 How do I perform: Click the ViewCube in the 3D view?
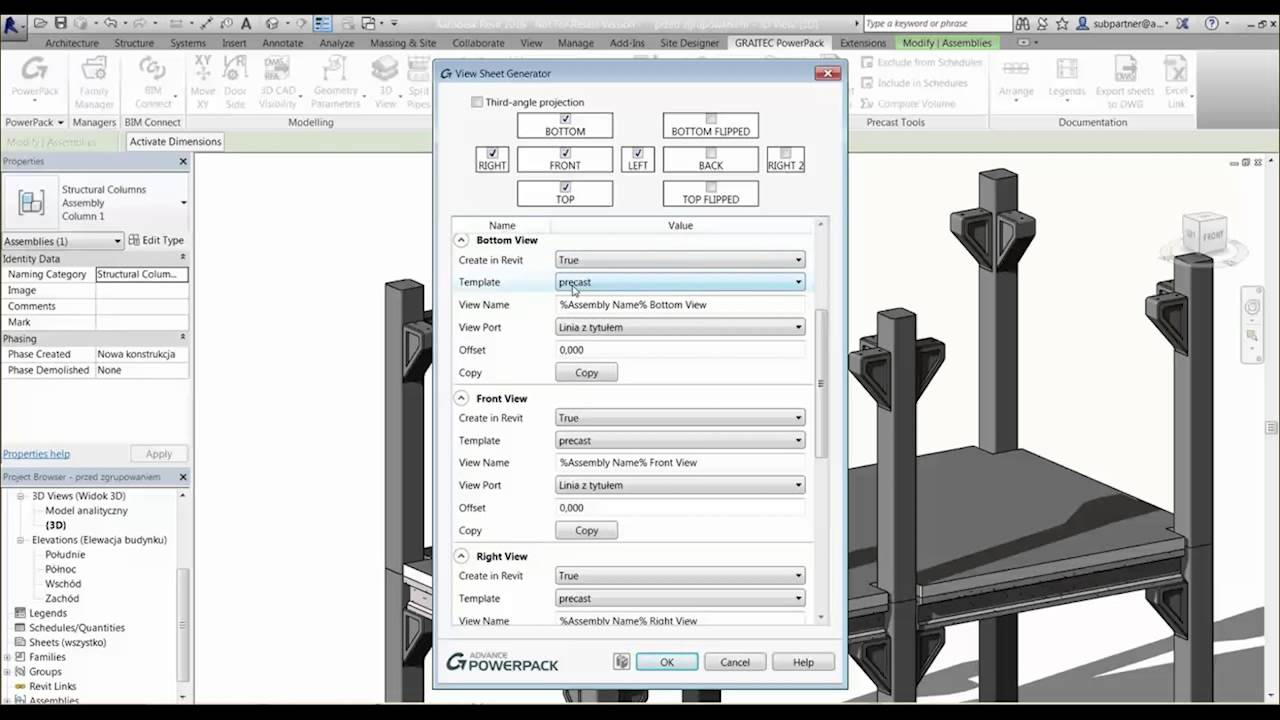[x=1203, y=236]
